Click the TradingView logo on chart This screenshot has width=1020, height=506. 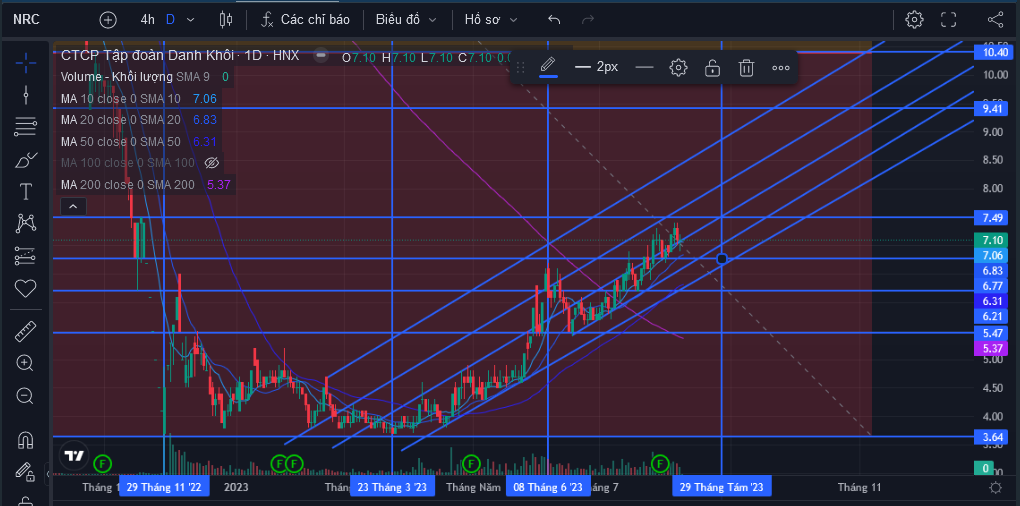click(x=75, y=455)
